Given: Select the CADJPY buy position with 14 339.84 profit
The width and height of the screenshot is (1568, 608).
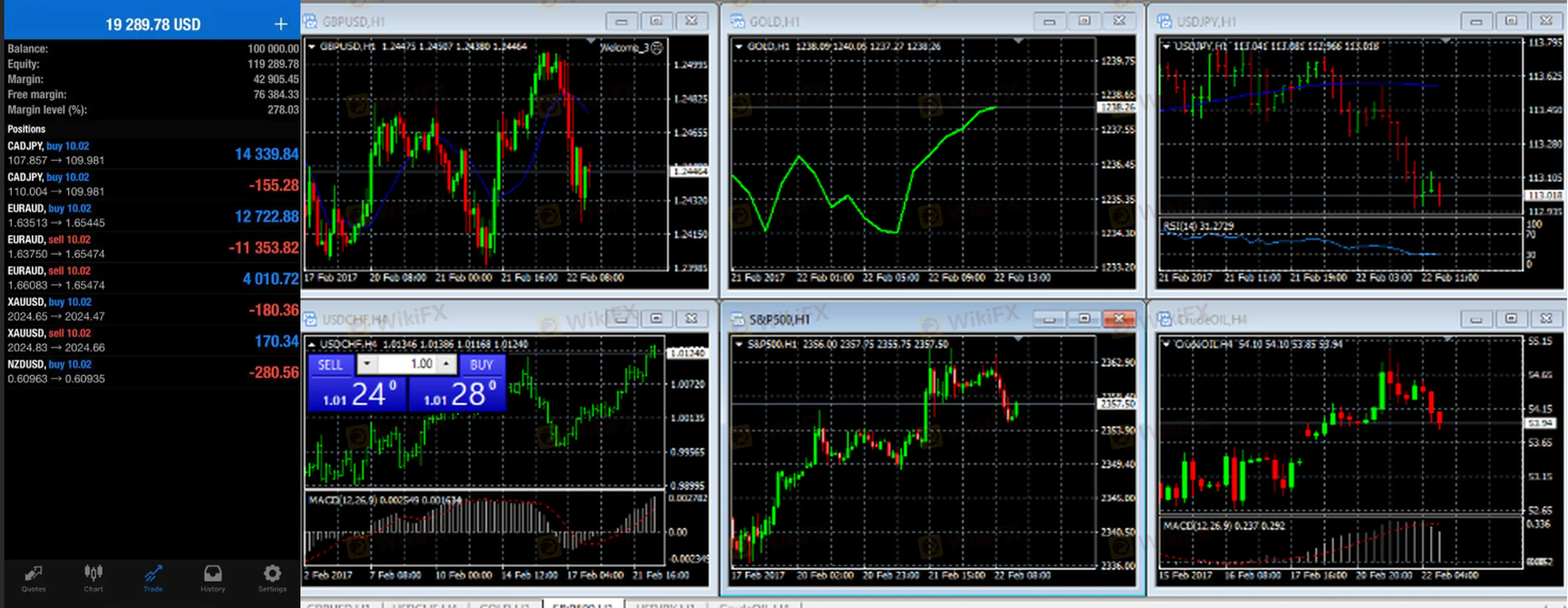Looking at the screenshot, I should point(152,153).
